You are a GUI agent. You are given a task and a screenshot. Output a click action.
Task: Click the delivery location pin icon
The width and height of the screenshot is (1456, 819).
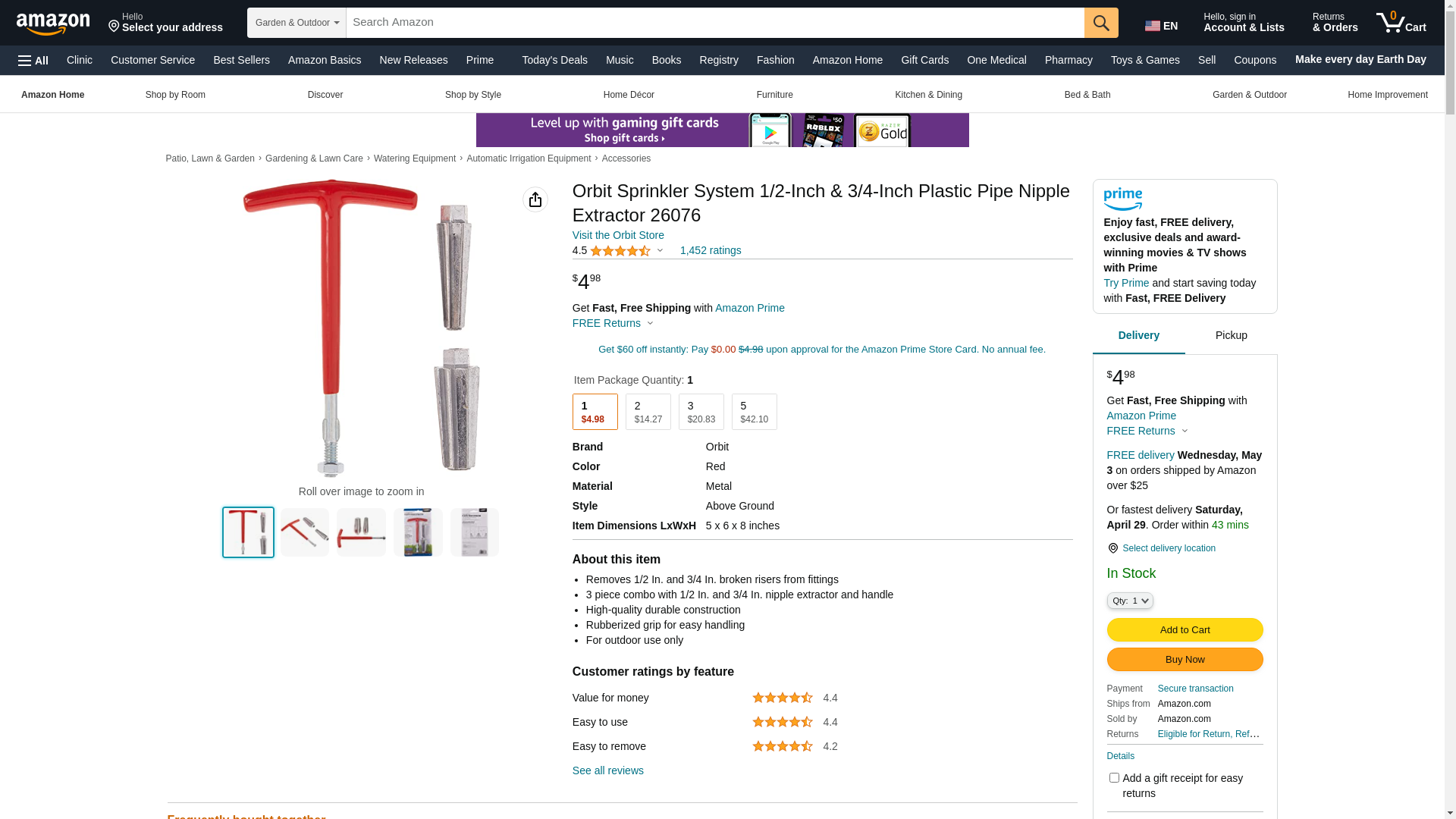1112,548
